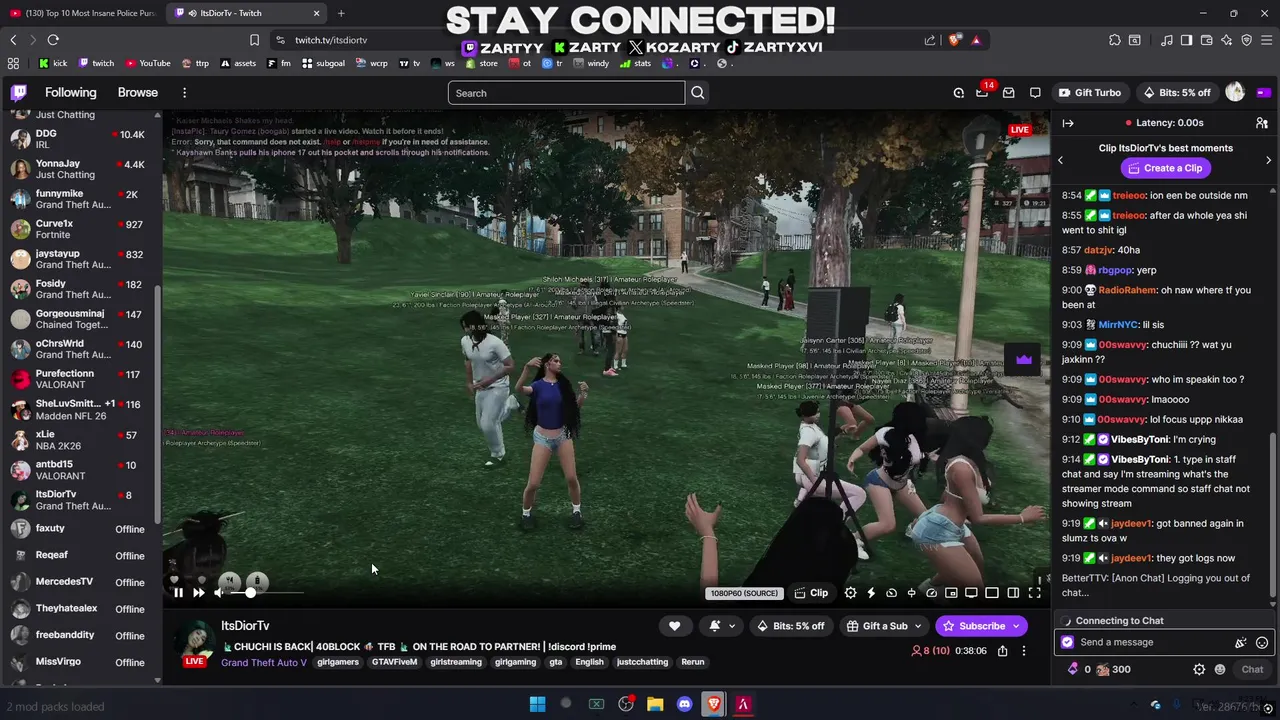1280x720 pixels.
Task: Click the purple Subscribe button
Action: pyautogui.click(x=981, y=626)
